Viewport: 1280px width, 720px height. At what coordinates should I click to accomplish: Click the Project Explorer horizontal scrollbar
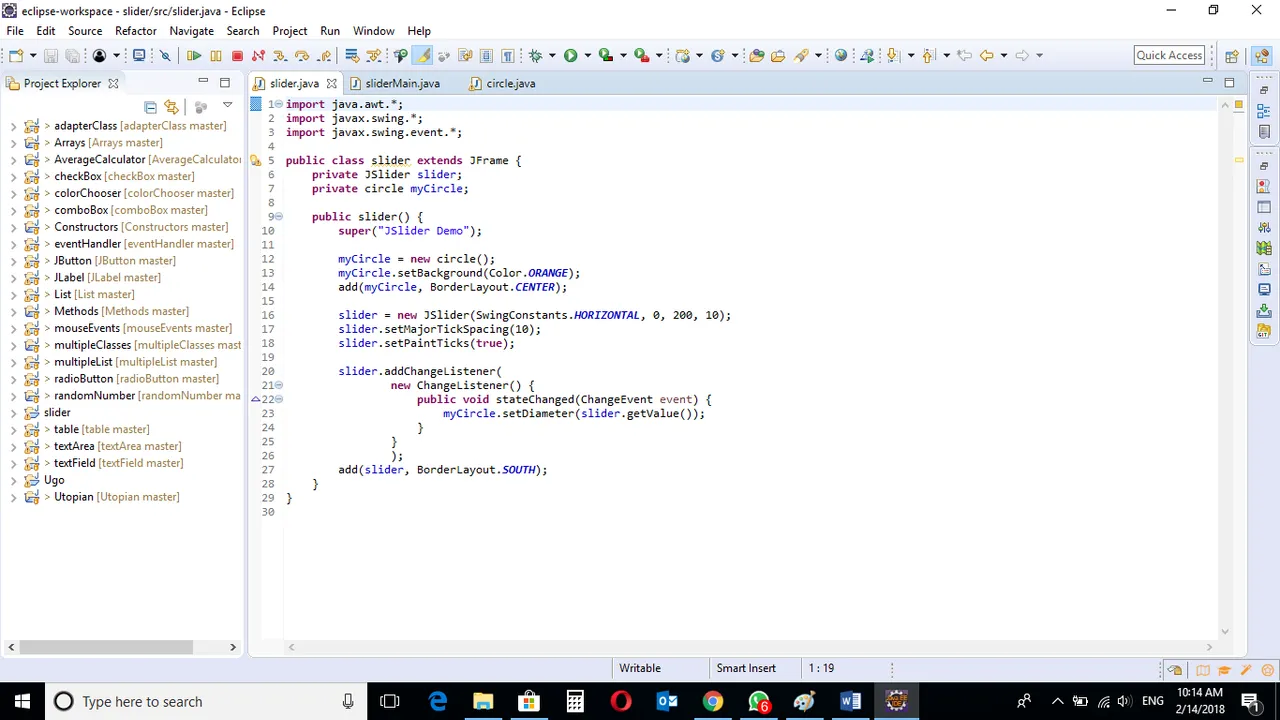pyautogui.click(x=105, y=647)
